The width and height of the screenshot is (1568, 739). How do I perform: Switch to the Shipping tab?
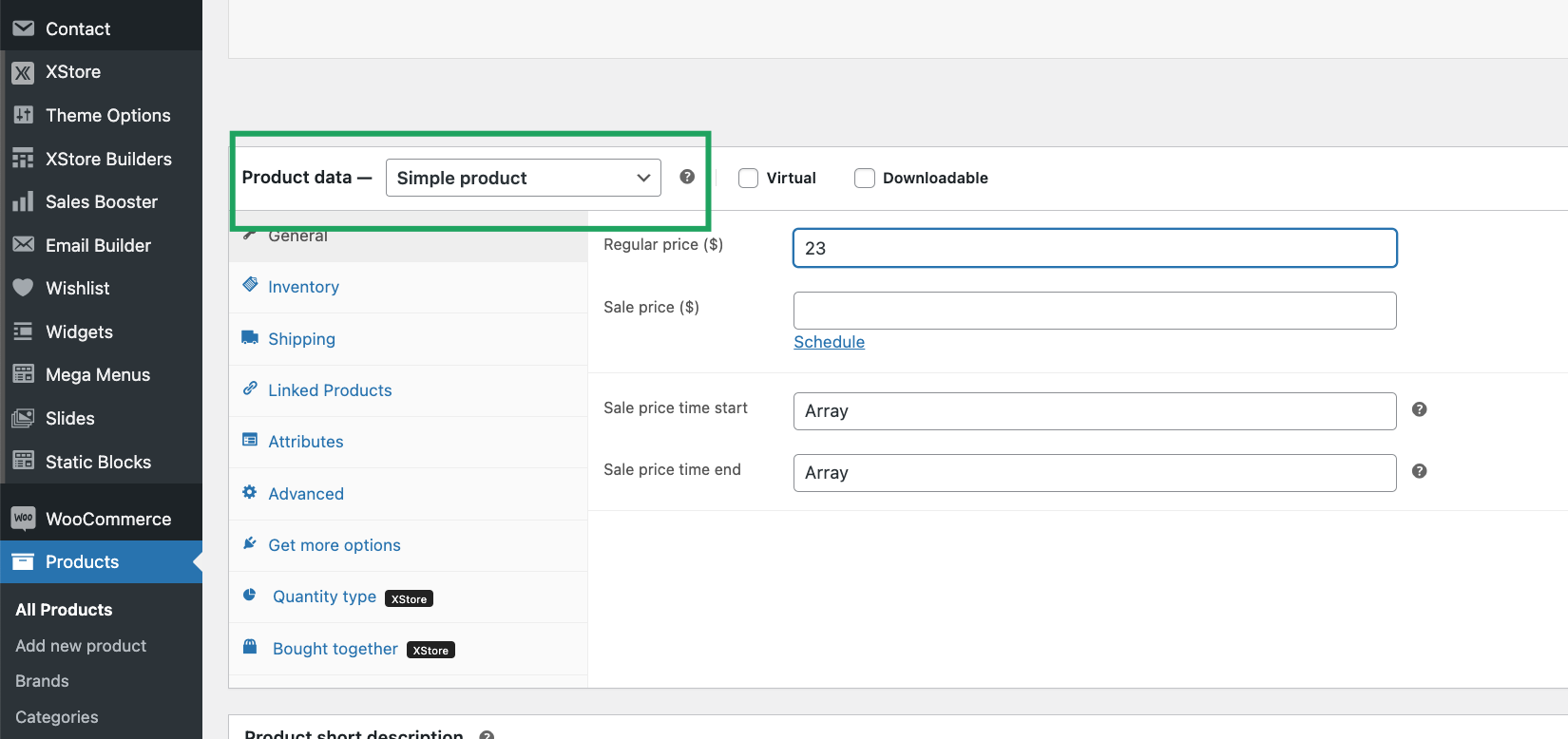pos(409,339)
